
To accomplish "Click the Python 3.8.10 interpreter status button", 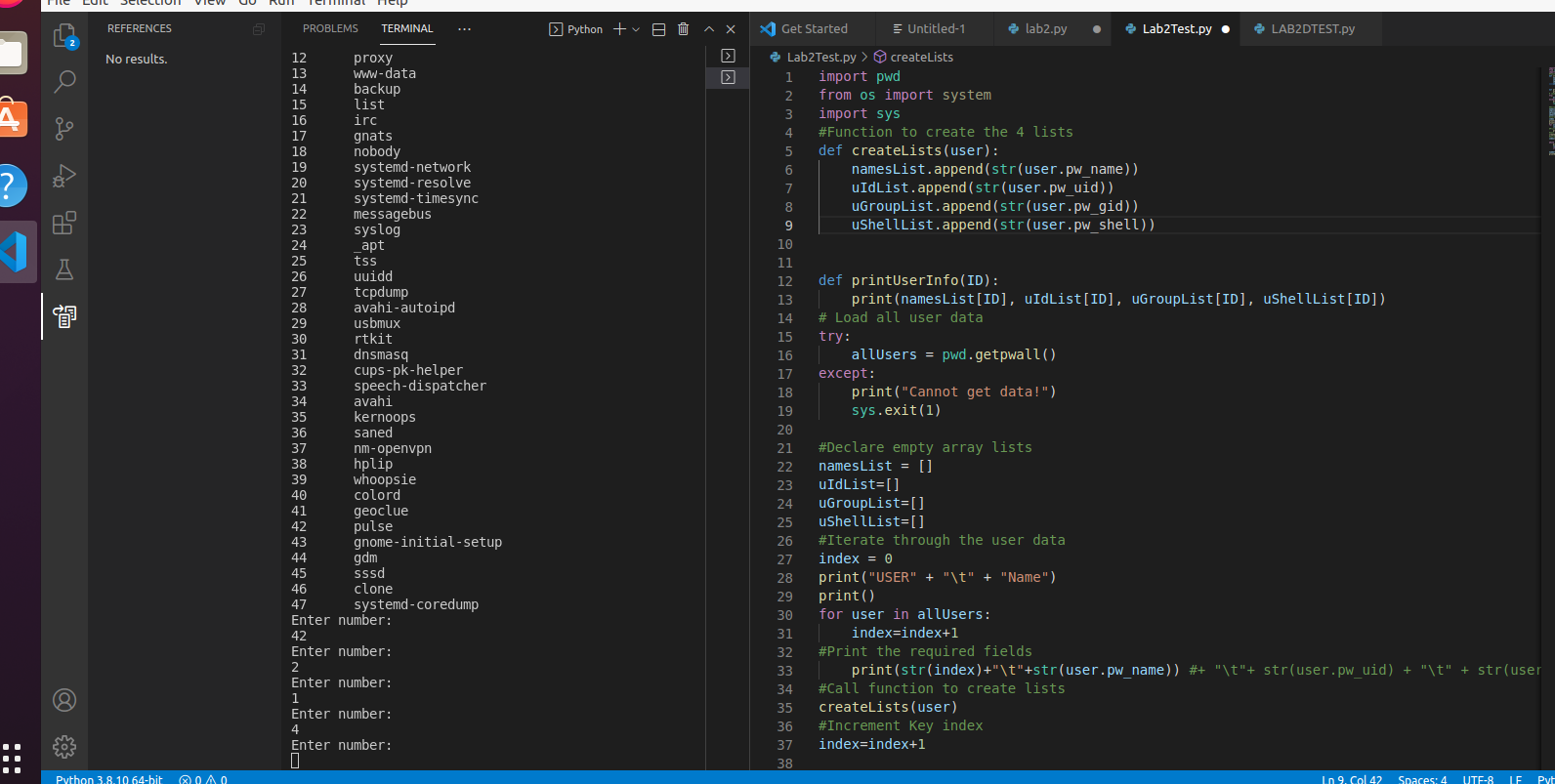I will [x=109, y=778].
